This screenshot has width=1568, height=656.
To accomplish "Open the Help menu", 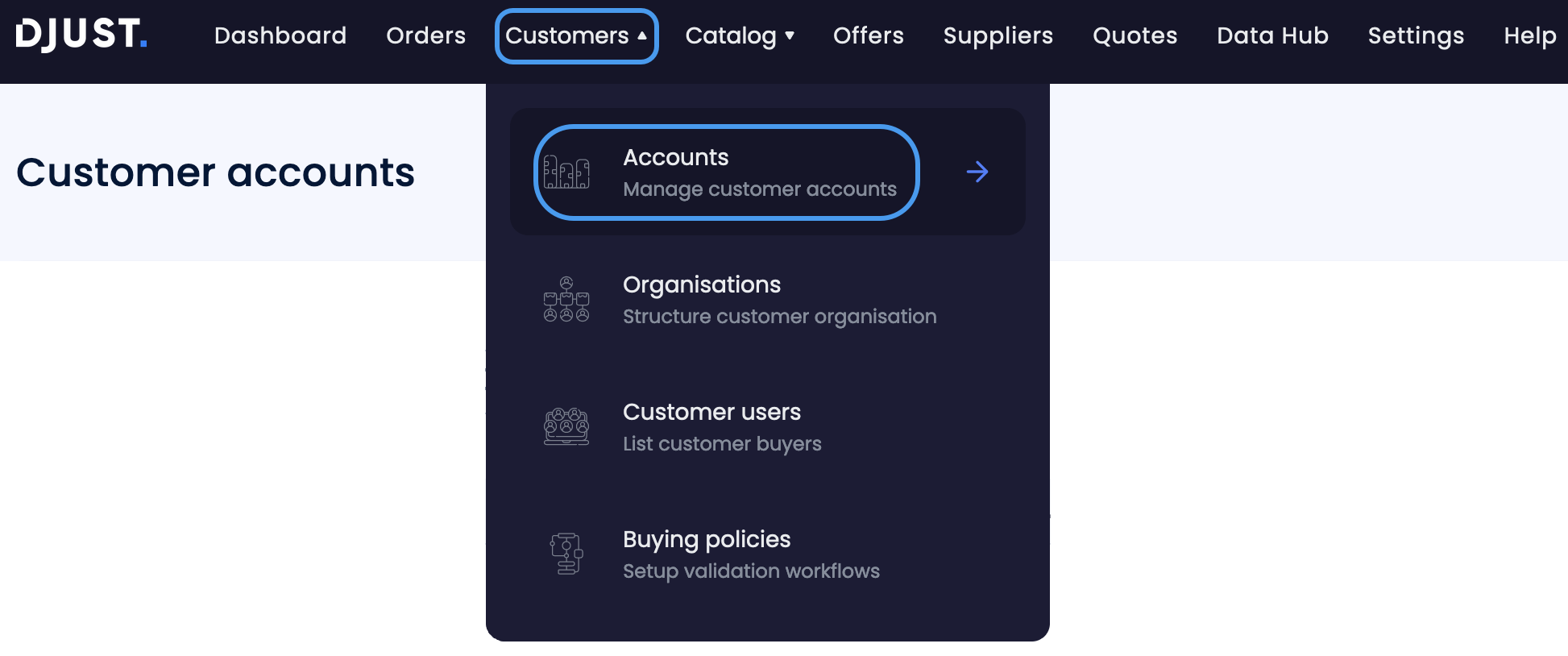I will point(1529,35).
